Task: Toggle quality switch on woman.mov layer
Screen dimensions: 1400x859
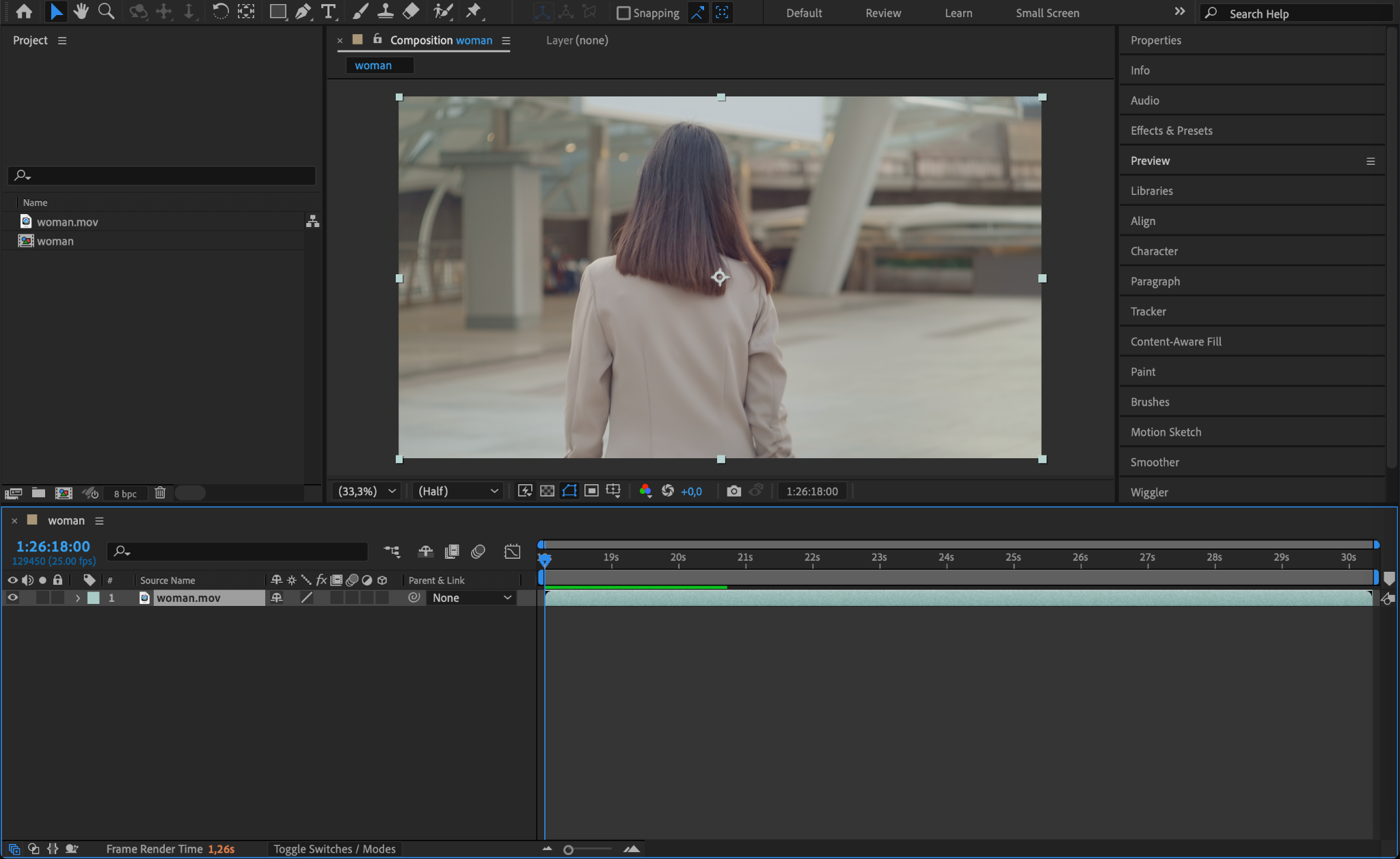Action: click(x=307, y=598)
